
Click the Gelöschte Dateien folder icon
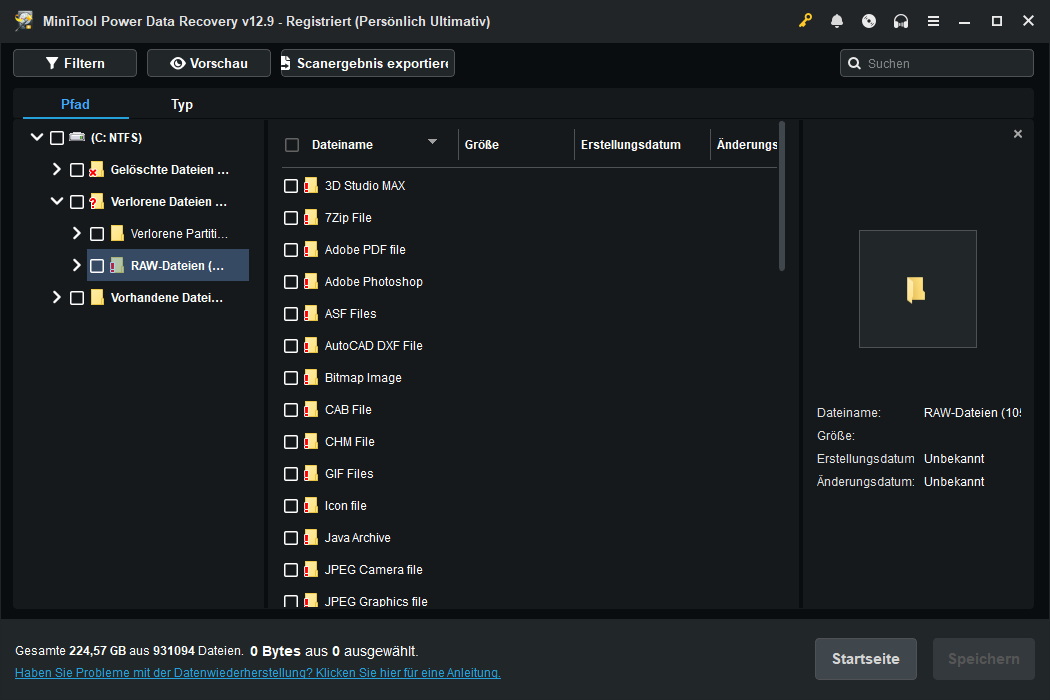(x=96, y=169)
